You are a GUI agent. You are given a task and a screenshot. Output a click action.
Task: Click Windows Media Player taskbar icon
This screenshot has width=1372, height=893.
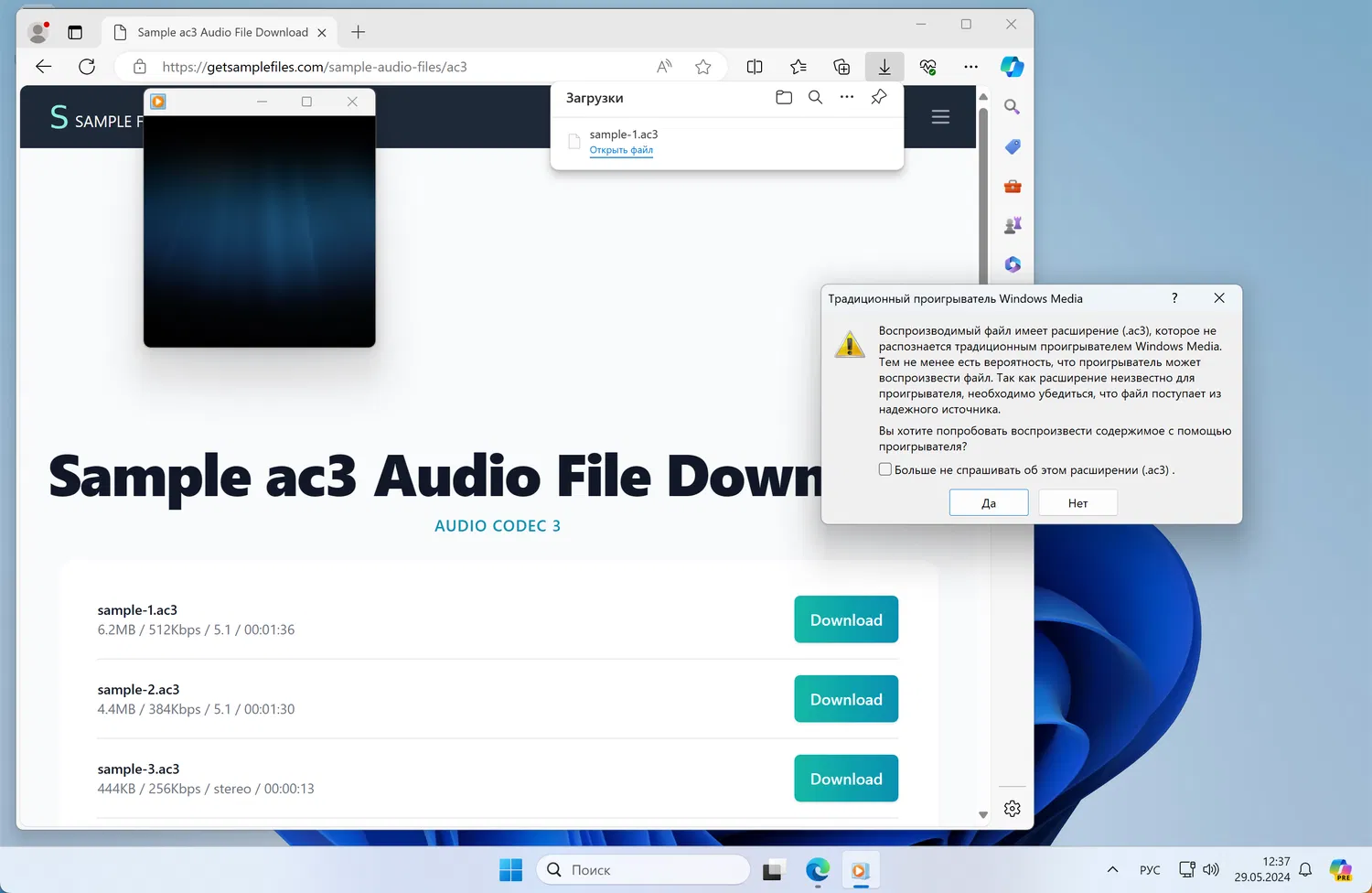click(860, 870)
